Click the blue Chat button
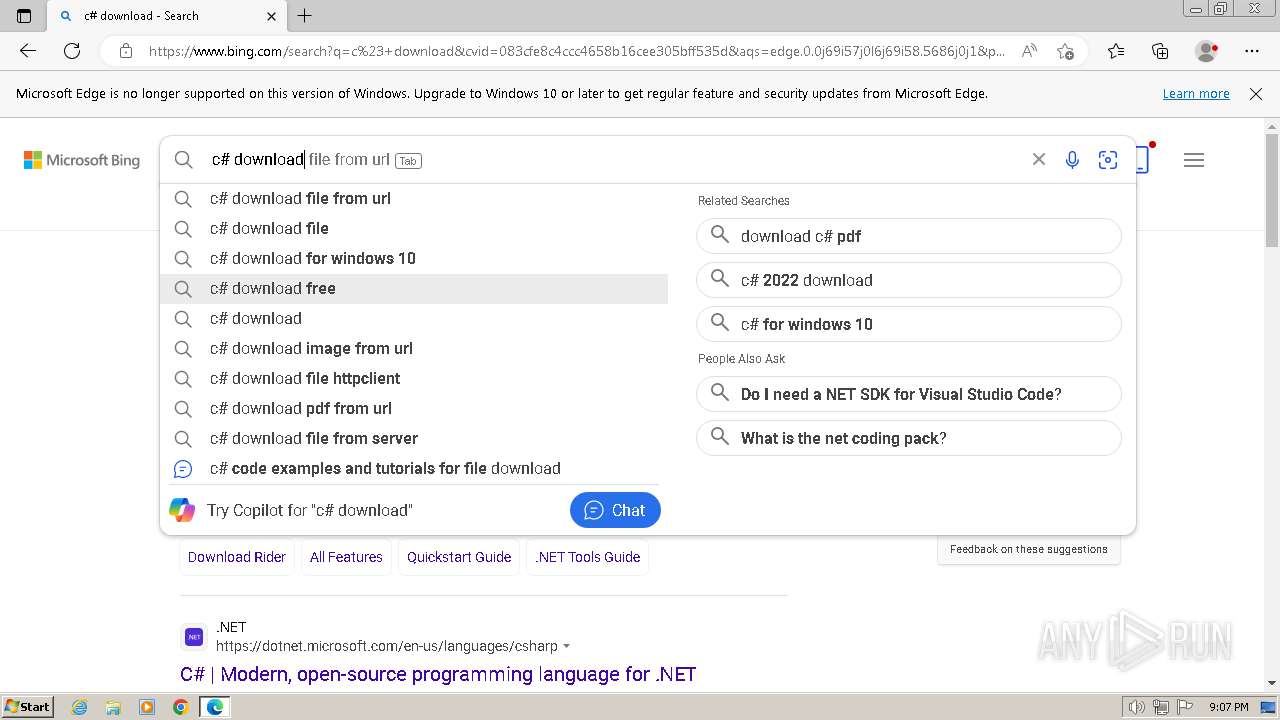Viewport: 1280px width, 720px height. pyautogui.click(x=615, y=510)
